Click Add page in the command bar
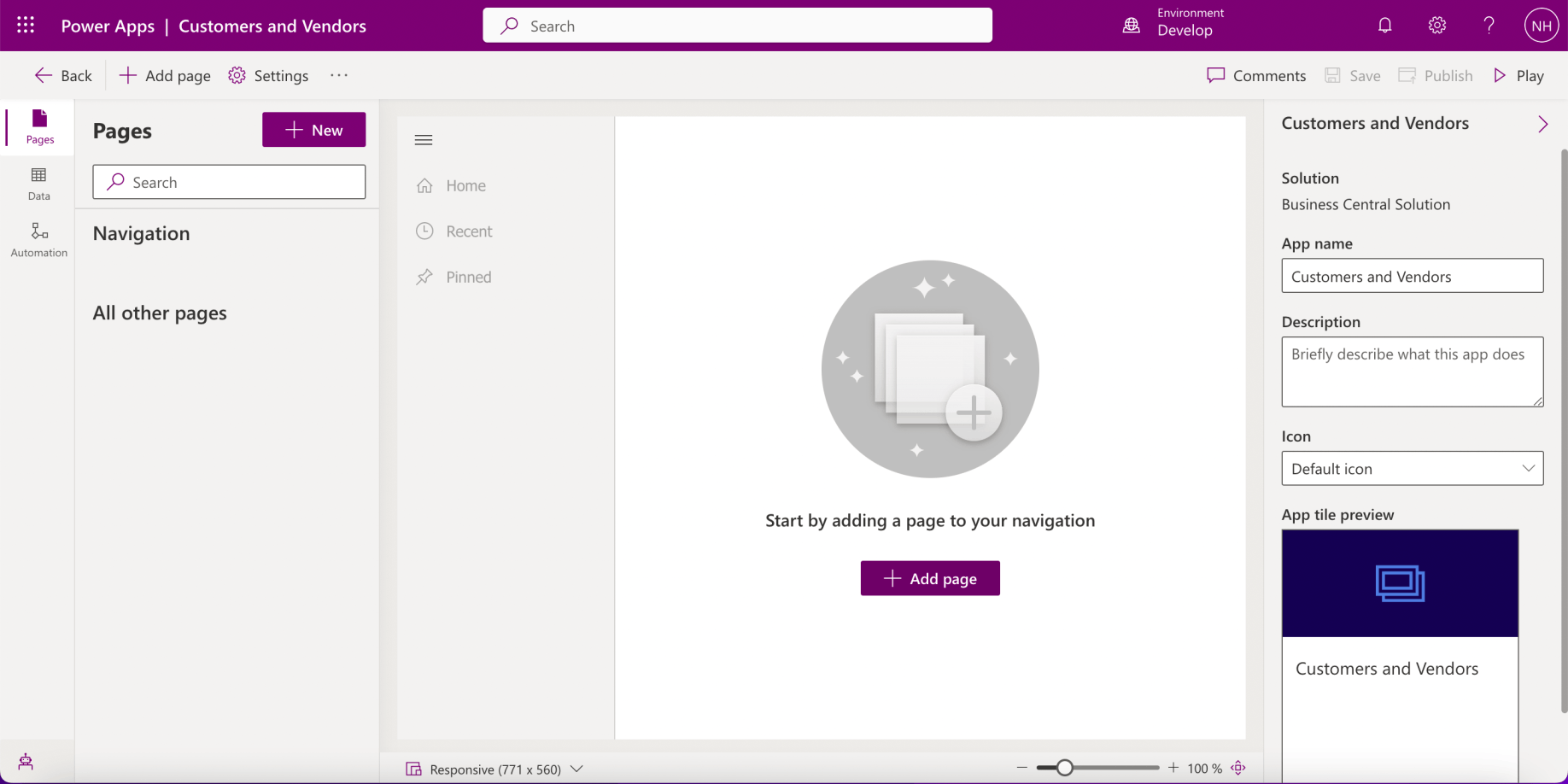This screenshot has width=1568, height=784. [x=165, y=75]
